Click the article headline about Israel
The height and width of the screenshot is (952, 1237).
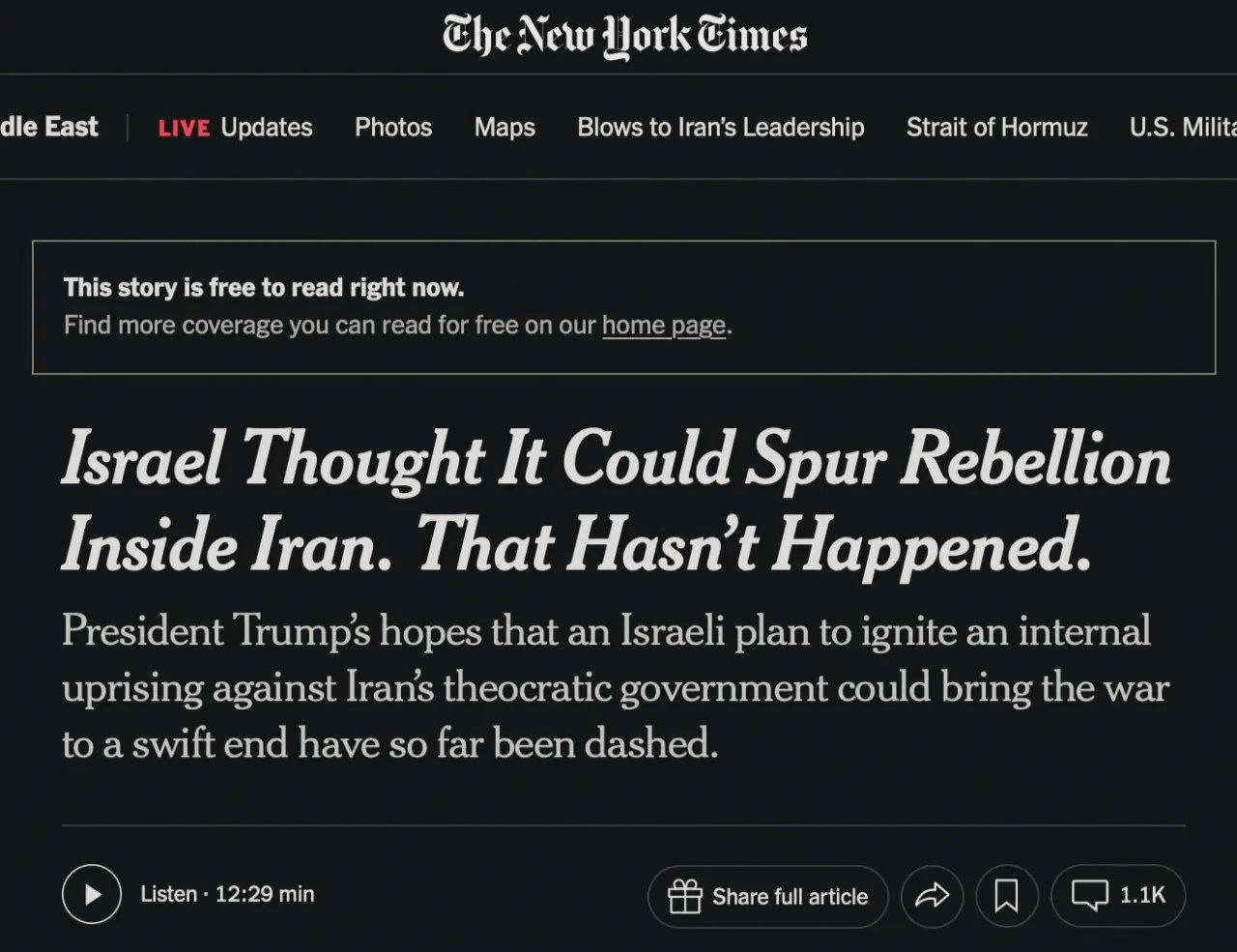click(x=616, y=501)
